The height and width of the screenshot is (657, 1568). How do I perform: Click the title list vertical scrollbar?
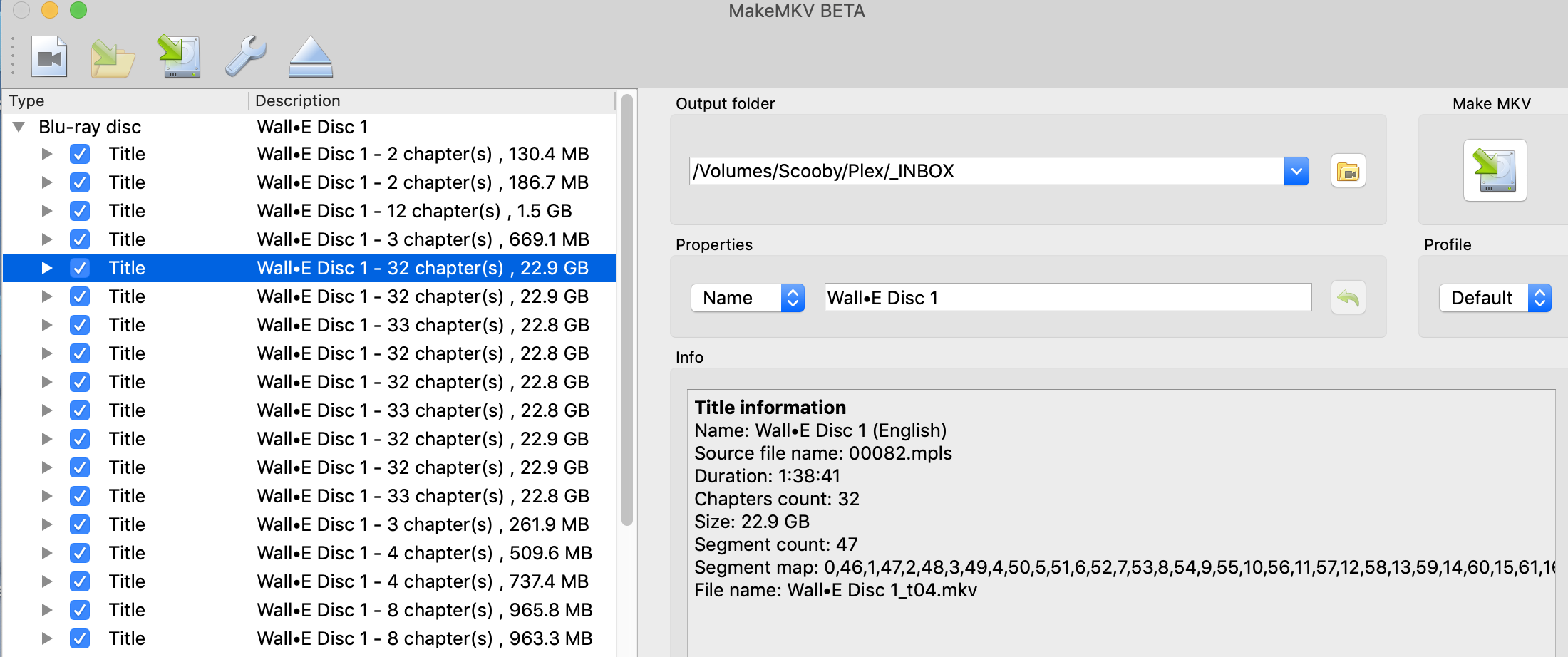point(627,310)
